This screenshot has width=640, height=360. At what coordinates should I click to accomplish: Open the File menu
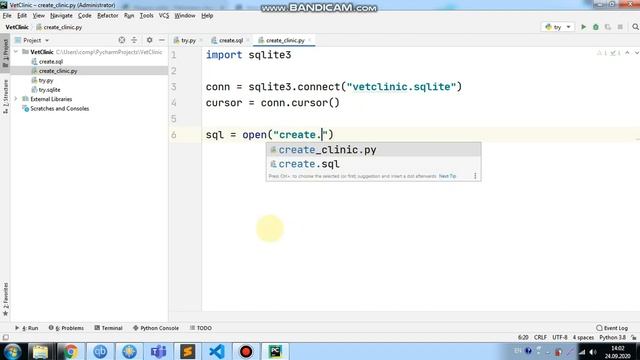[x=7, y=16]
